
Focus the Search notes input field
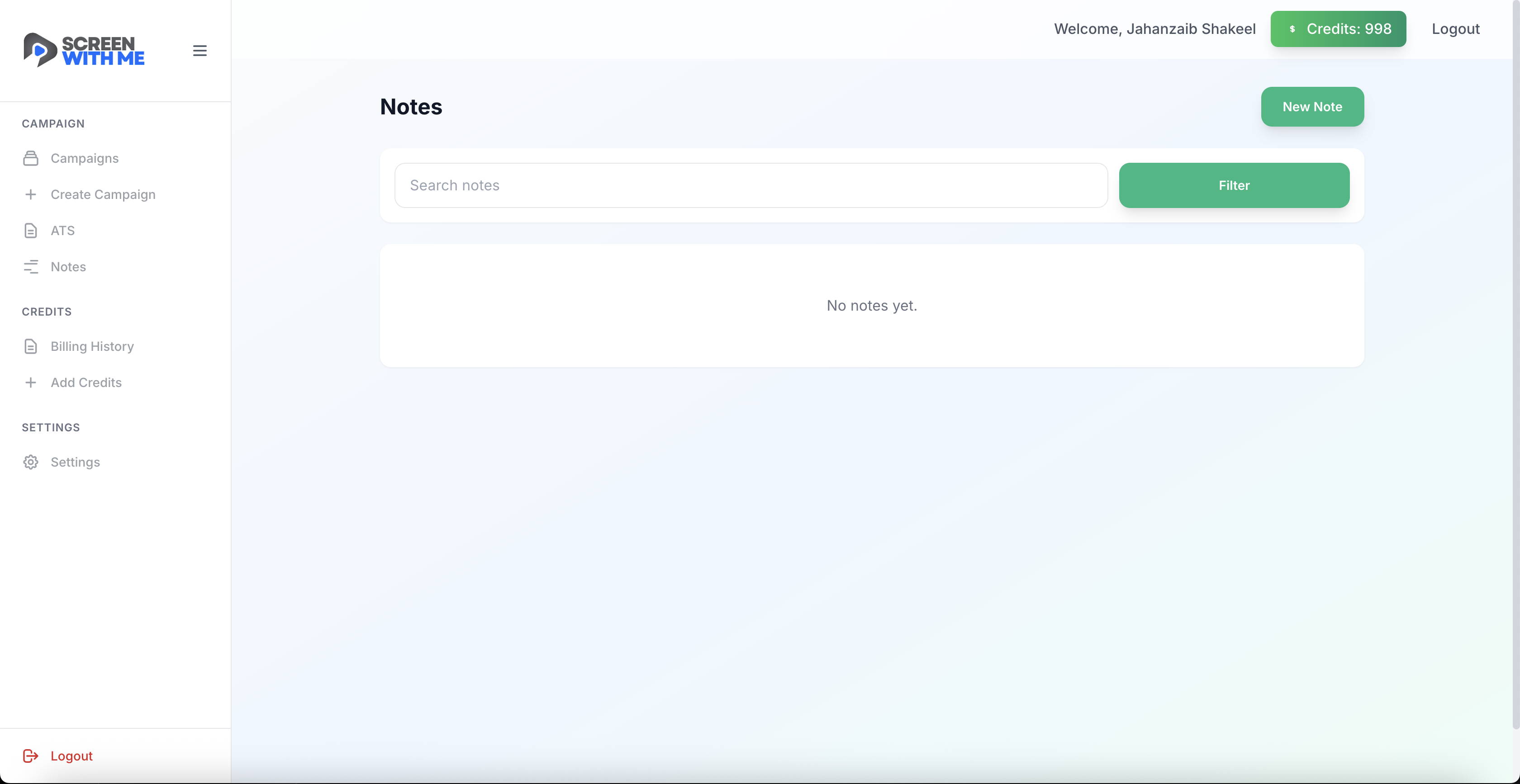tap(750, 185)
